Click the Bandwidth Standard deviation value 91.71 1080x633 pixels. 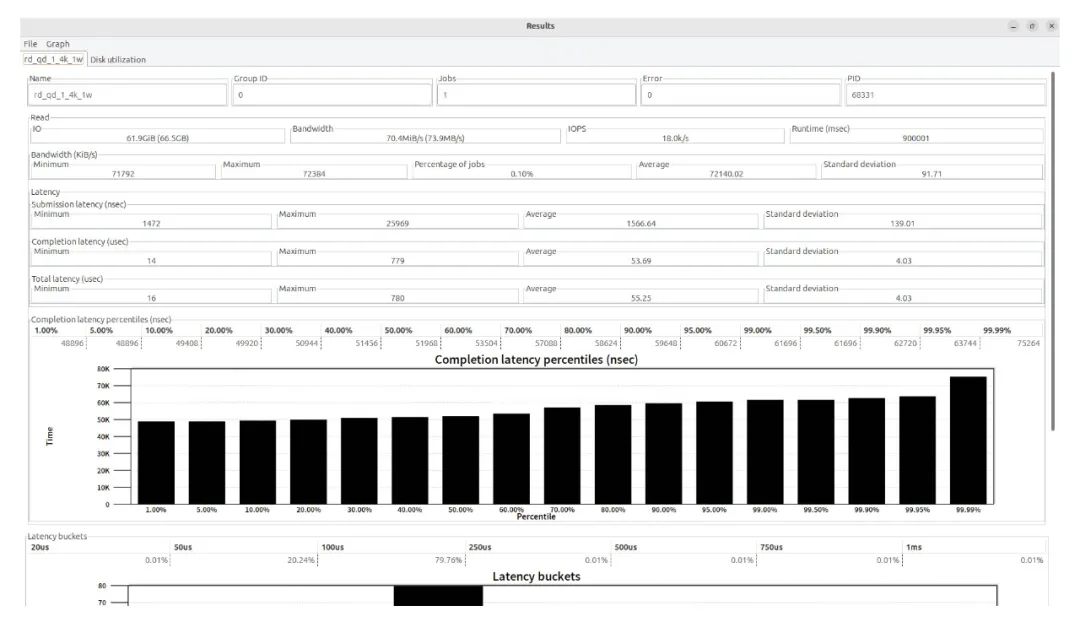pyautogui.click(x=931, y=174)
